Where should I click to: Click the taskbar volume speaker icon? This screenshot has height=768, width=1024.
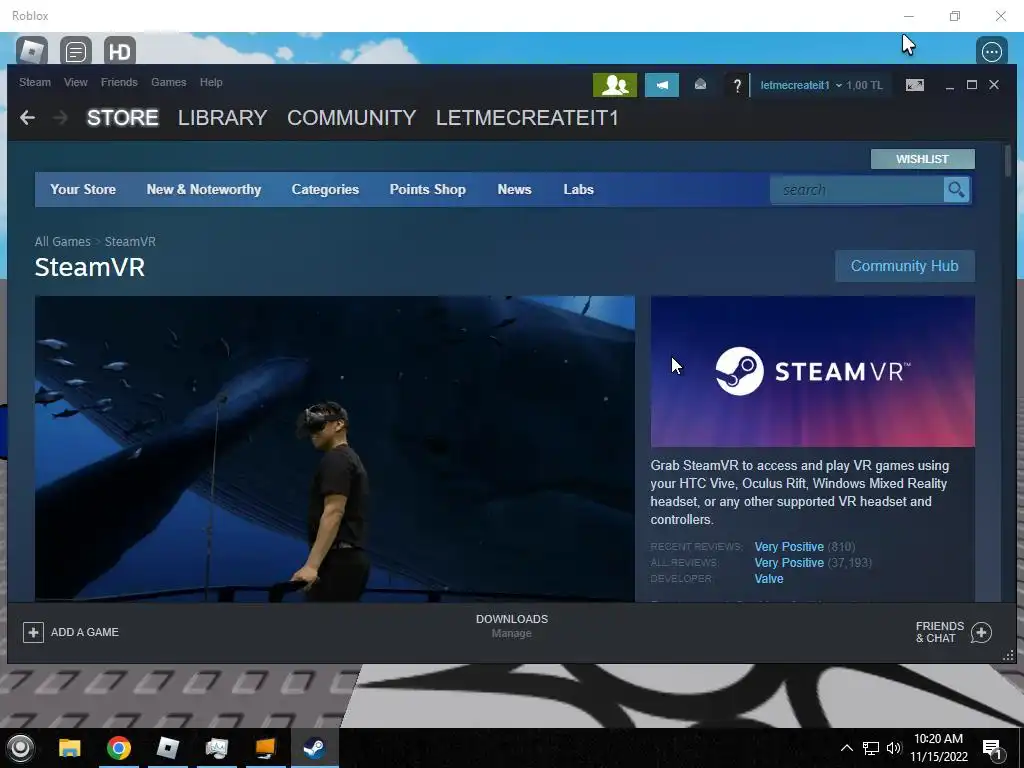click(x=893, y=748)
